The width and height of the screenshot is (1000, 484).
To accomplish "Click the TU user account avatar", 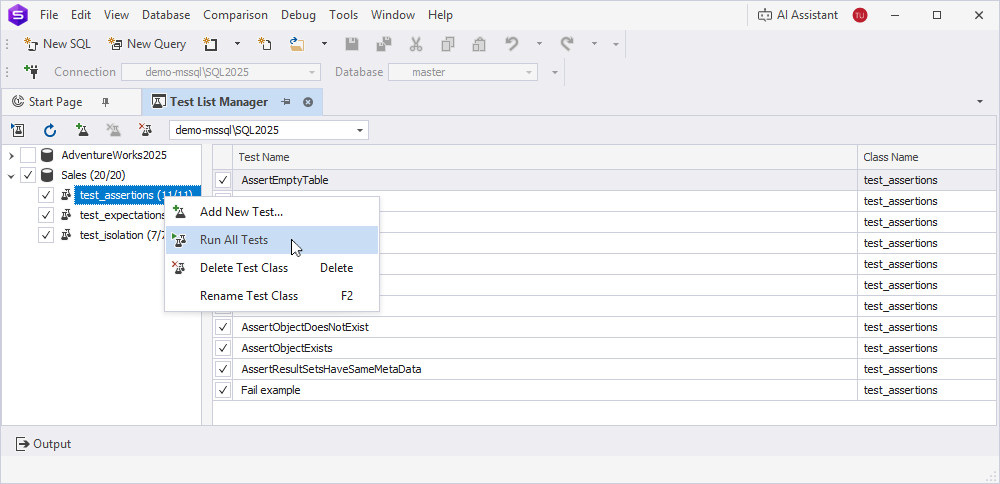I will 860,15.
